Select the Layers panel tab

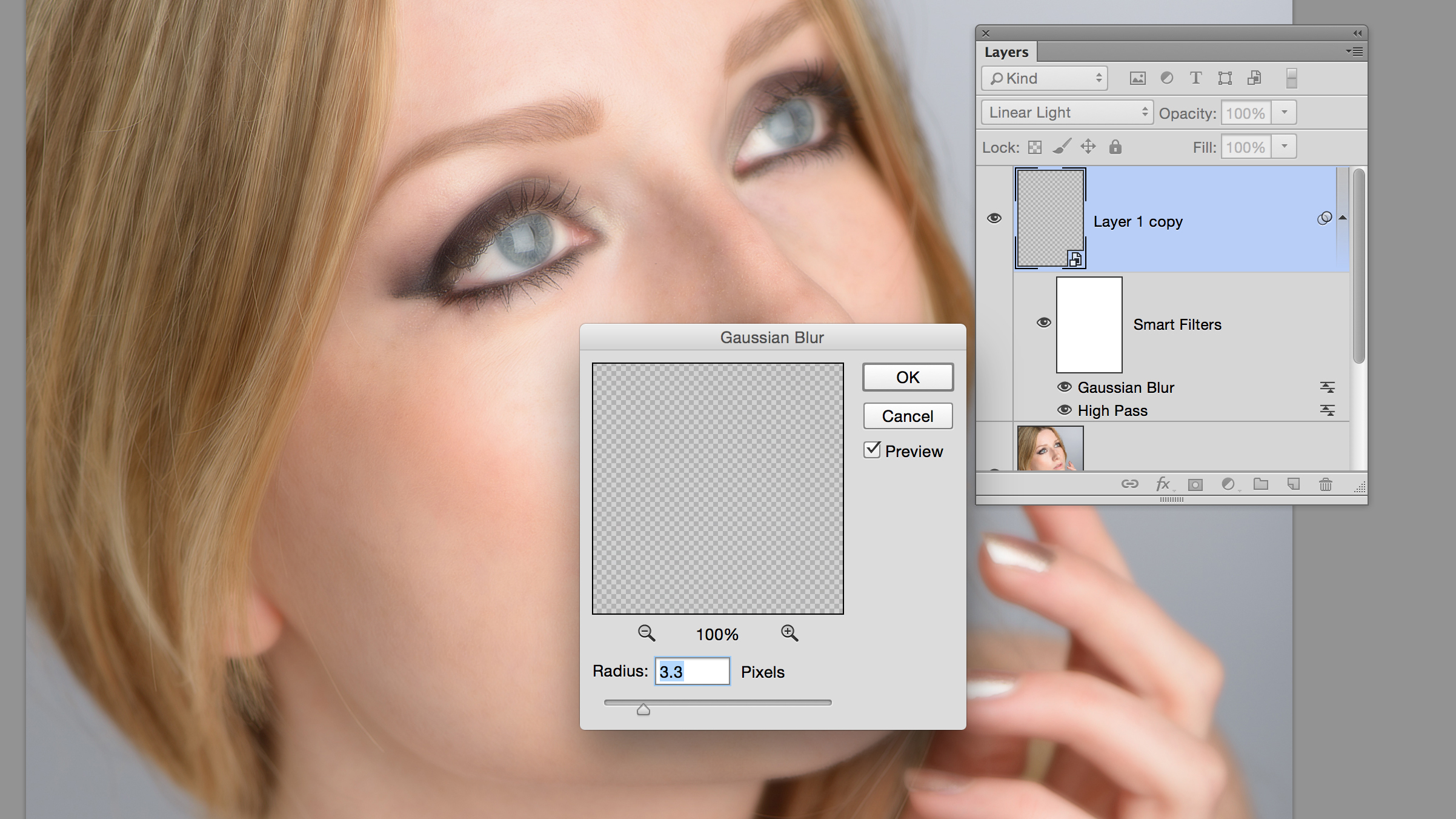tap(1006, 52)
